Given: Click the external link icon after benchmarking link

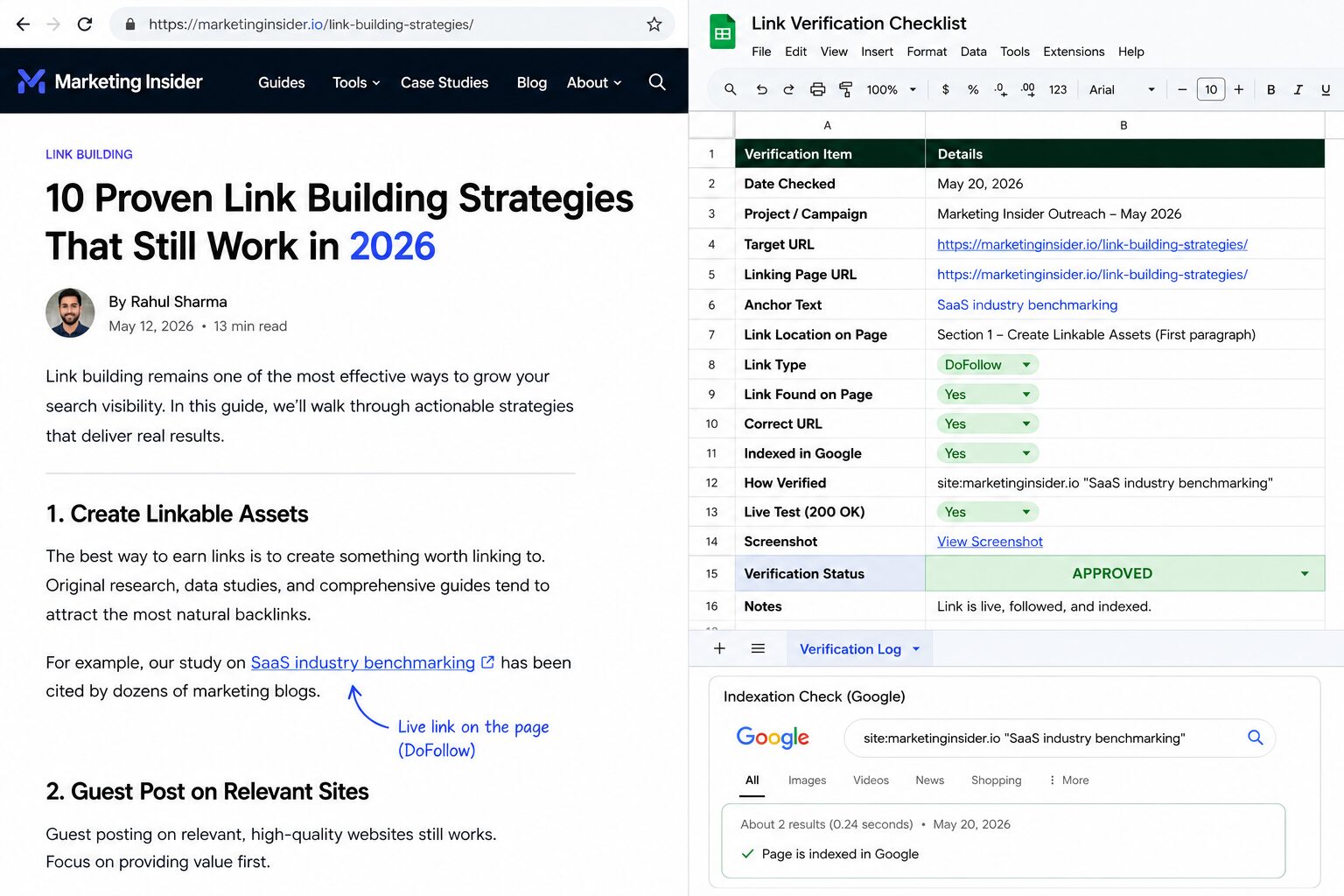Looking at the screenshot, I should pyautogui.click(x=488, y=662).
